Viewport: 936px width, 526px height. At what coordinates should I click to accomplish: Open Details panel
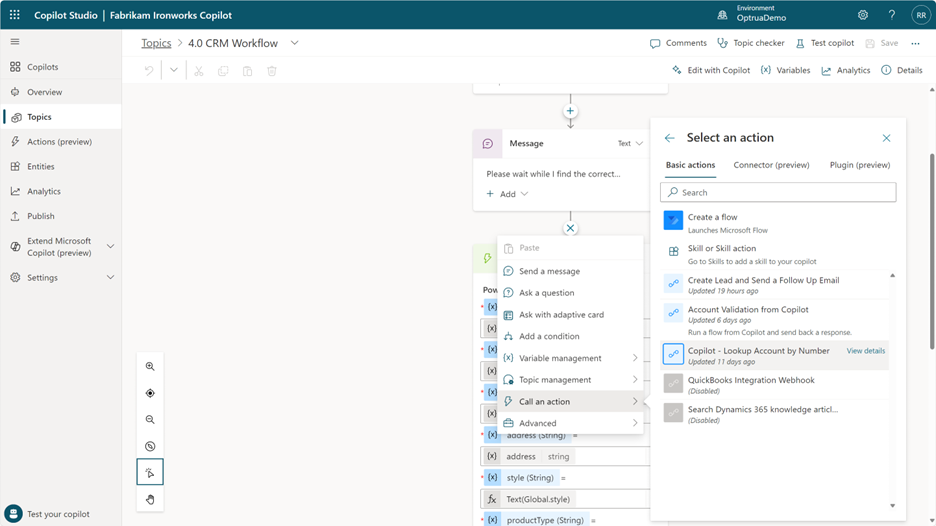[x=902, y=70]
